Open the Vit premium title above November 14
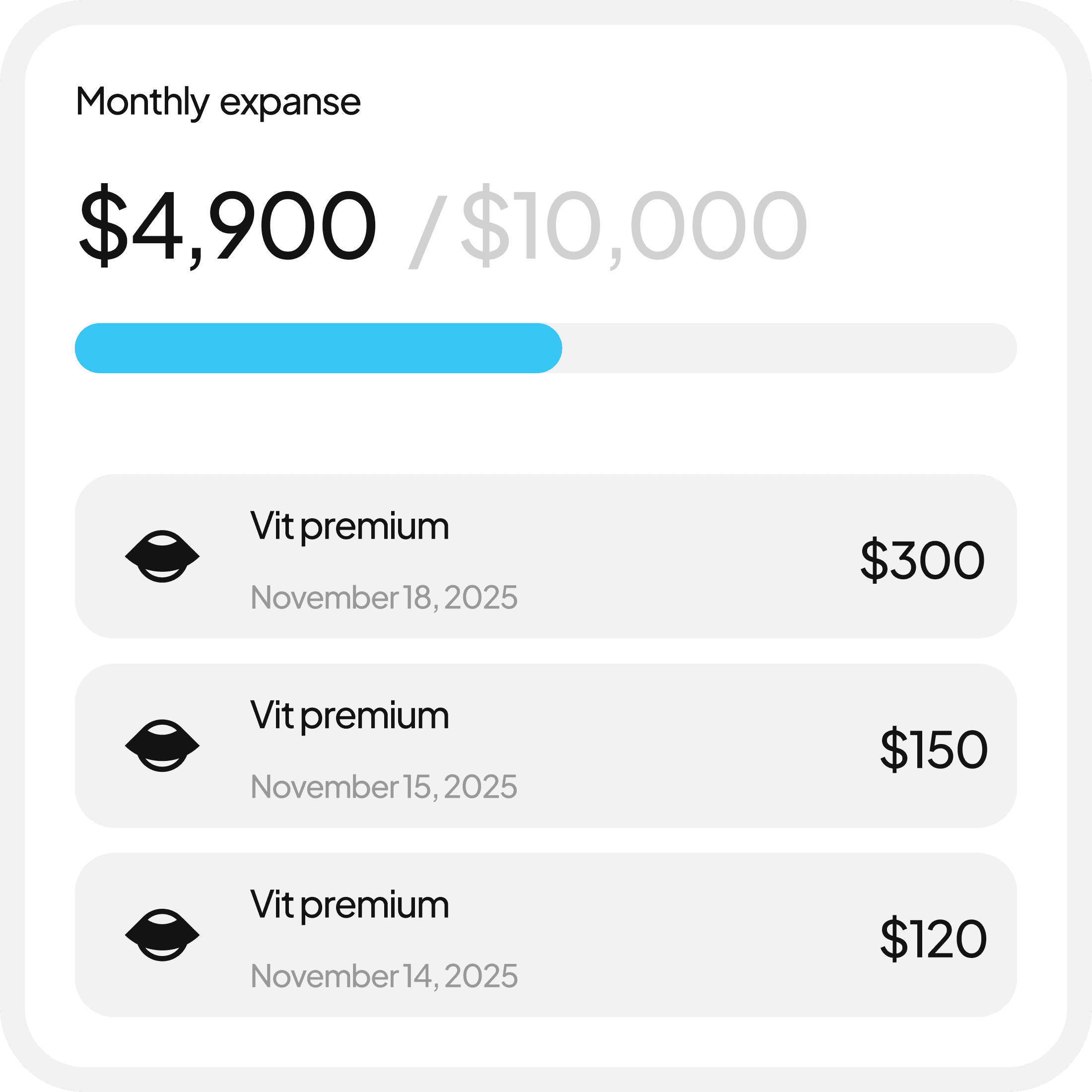The height and width of the screenshot is (1092, 1092). (349, 905)
